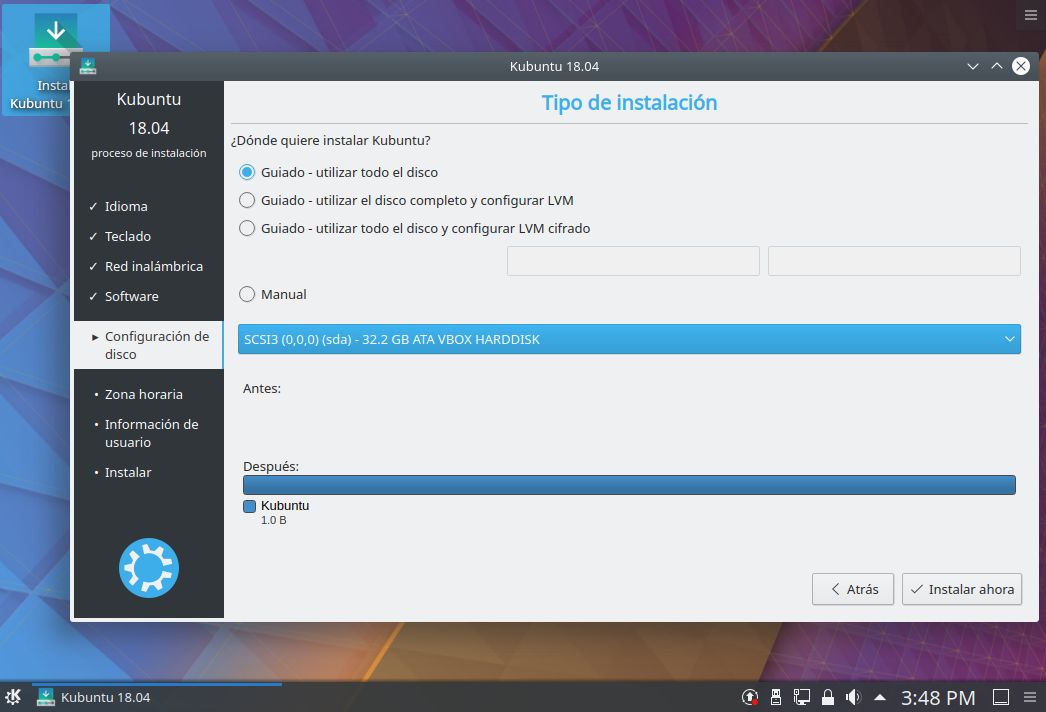The width and height of the screenshot is (1046, 712).
Task: Open the SCSI3 sda disk selection dropdown
Action: pyautogui.click(x=629, y=339)
